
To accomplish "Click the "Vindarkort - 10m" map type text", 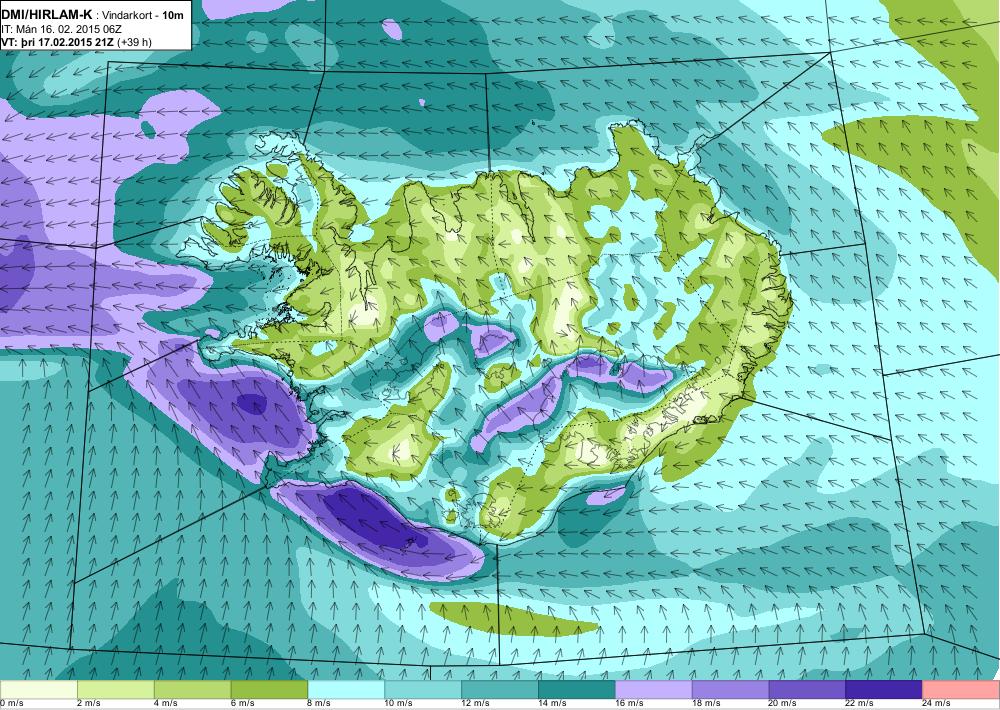I will pos(143,15).
